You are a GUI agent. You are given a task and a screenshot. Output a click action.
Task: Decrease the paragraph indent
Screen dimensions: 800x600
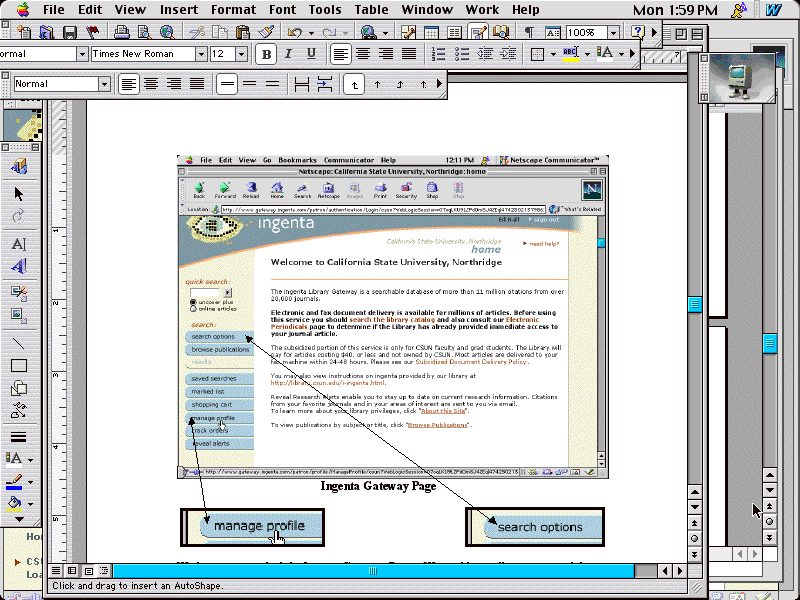click(485, 54)
